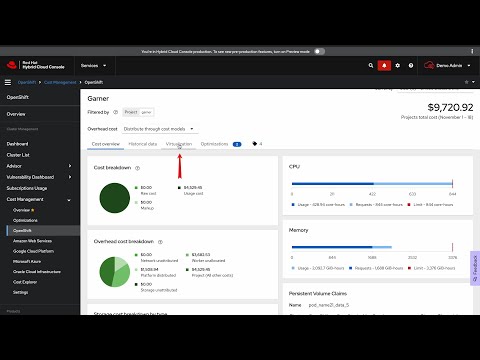480x360 pixels.
Task: Click the CPU usage bar
Action: 372,184
